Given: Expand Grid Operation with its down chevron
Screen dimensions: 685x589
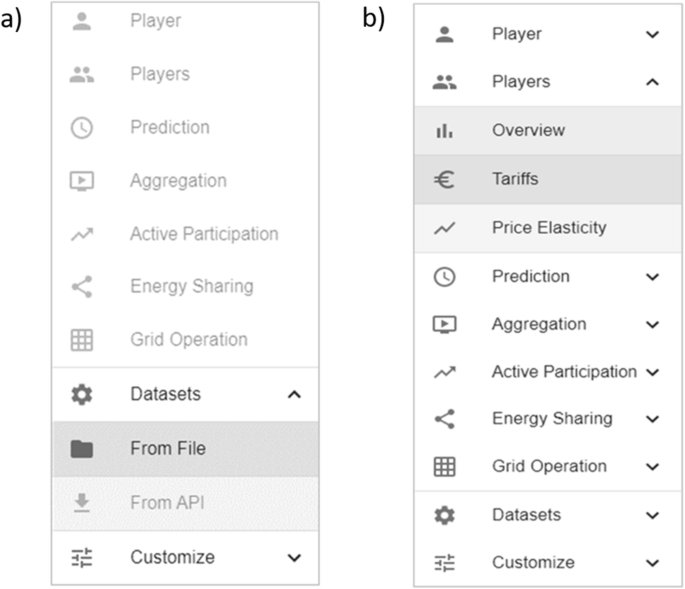Looking at the screenshot, I should pos(653,467).
